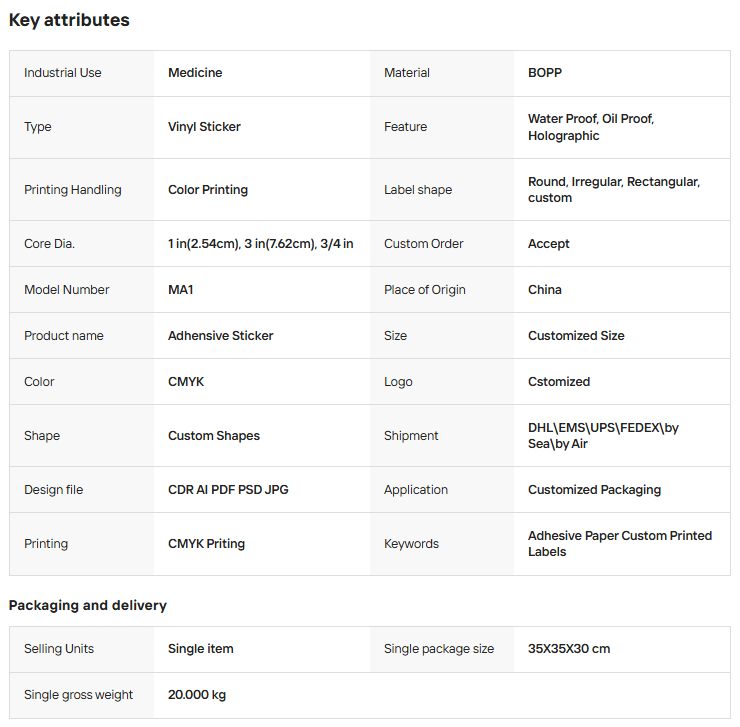Click the Packaging and delivery heading
The width and height of the screenshot is (740, 727).
[88, 605]
